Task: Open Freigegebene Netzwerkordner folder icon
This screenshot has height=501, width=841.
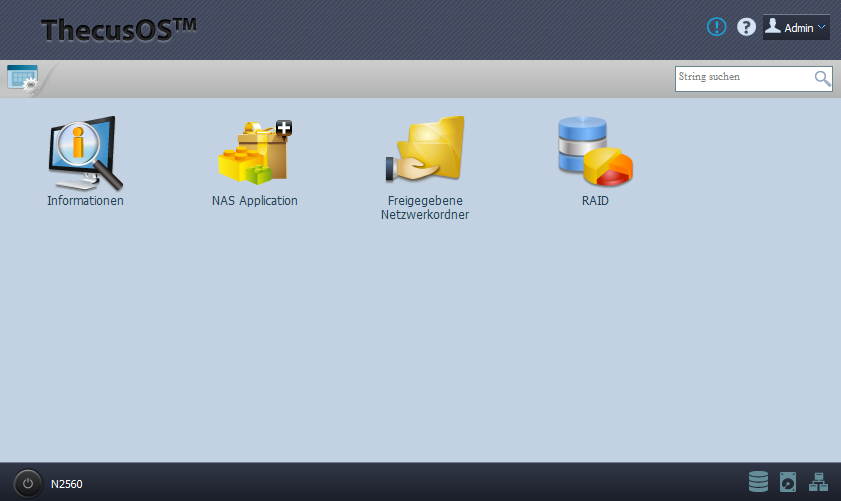Action: (x=425, y=149)
